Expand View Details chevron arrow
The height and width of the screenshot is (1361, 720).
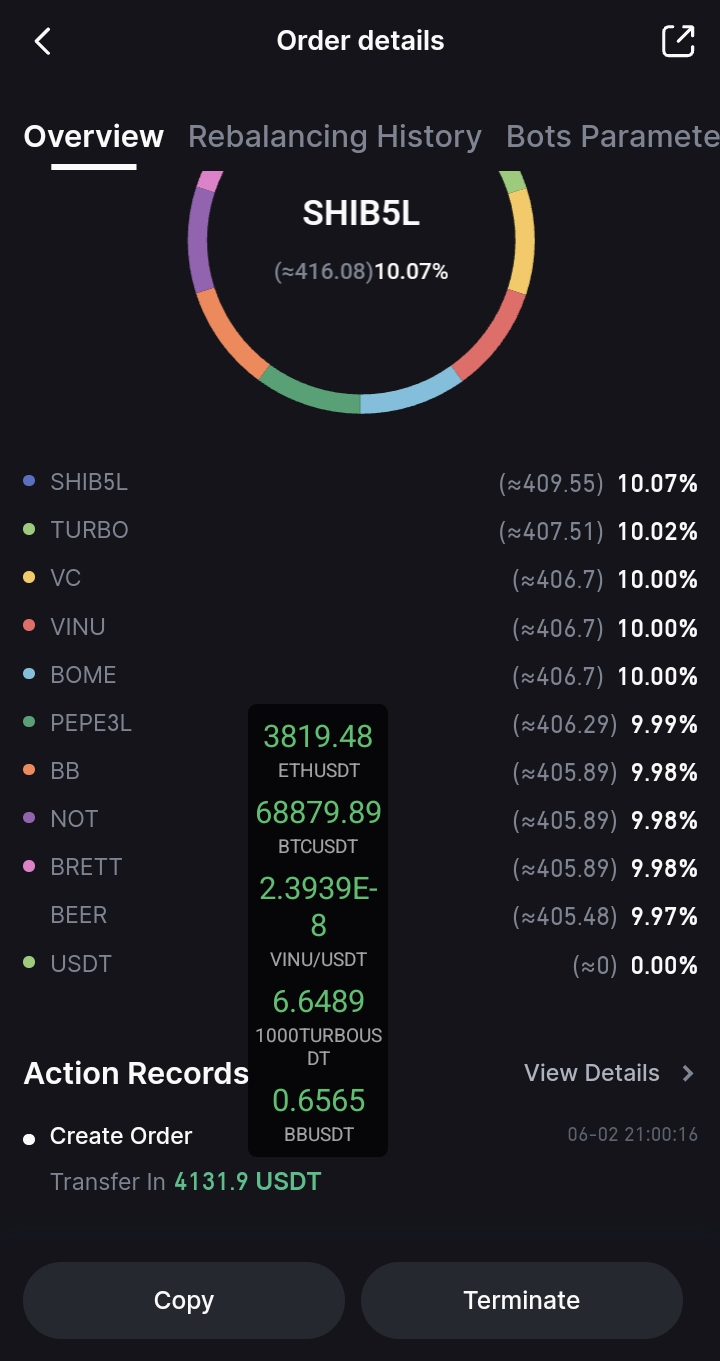point(688,1073)
